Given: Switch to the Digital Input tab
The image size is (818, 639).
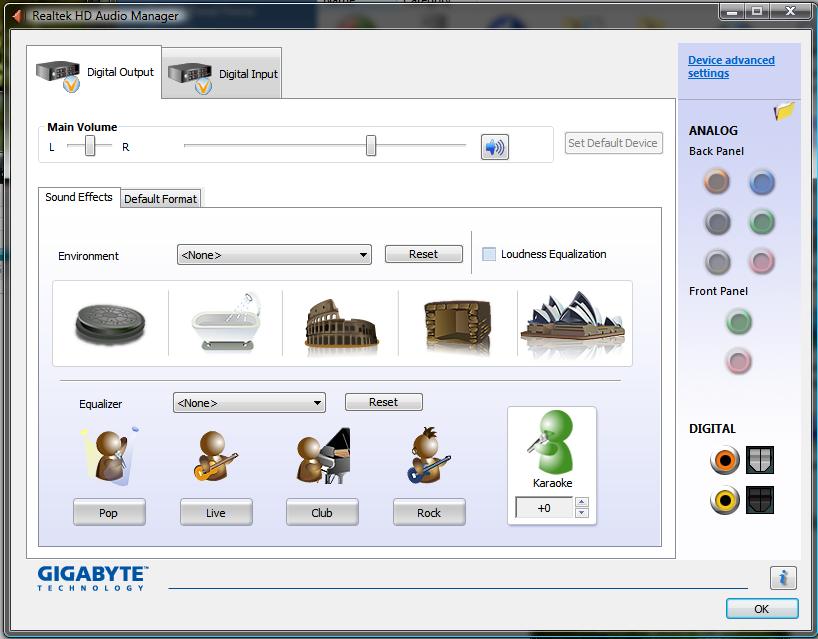Looking at the screenshot, I should click(x=222, y=74).
